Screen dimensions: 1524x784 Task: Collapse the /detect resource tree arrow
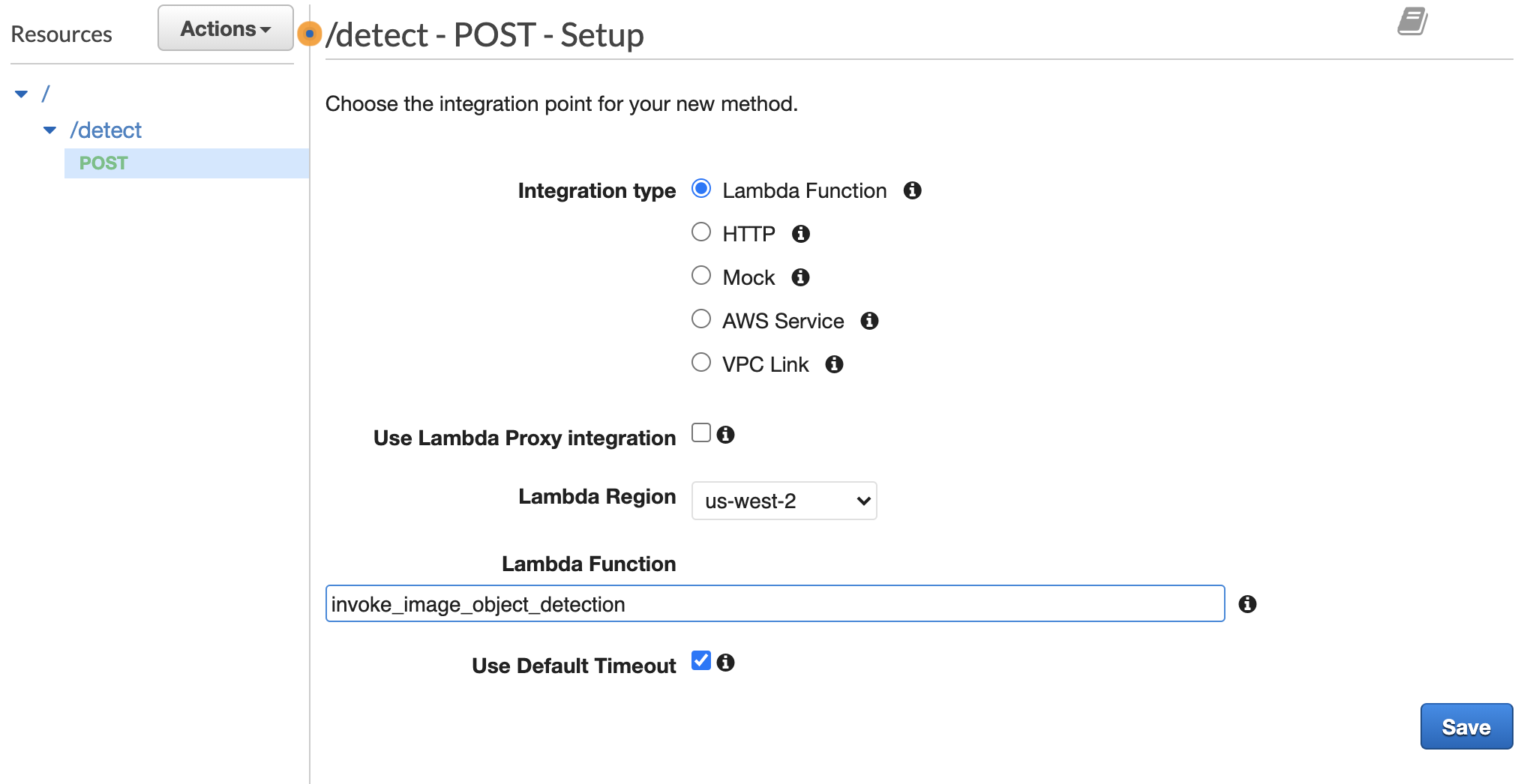pyautogui.click(x=49, y=130)
